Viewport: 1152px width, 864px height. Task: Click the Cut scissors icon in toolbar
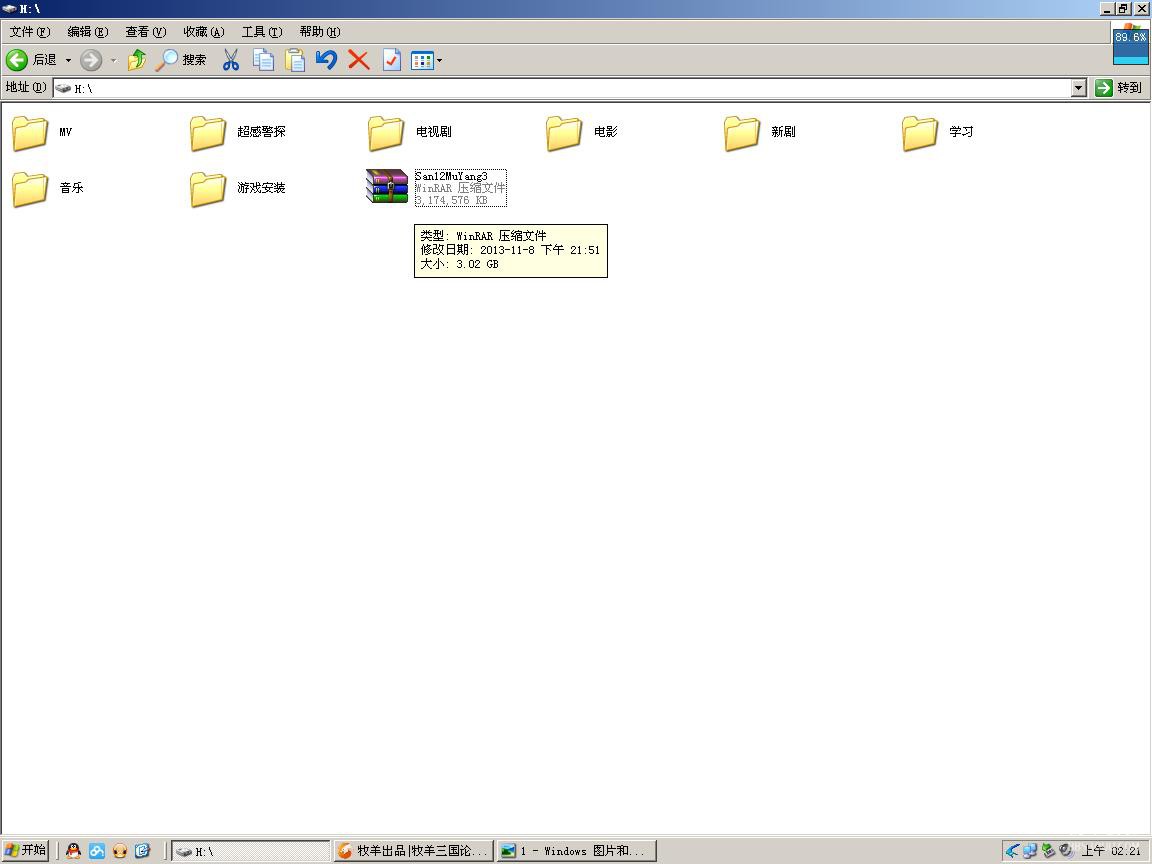tap(231, 60)
